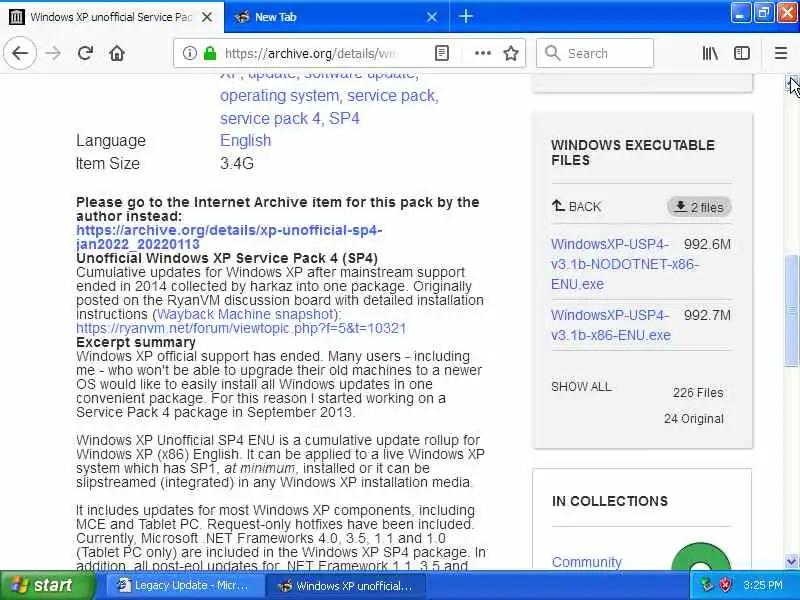Click the 226 Files text
800x600 pixels.
click(698, 392)
